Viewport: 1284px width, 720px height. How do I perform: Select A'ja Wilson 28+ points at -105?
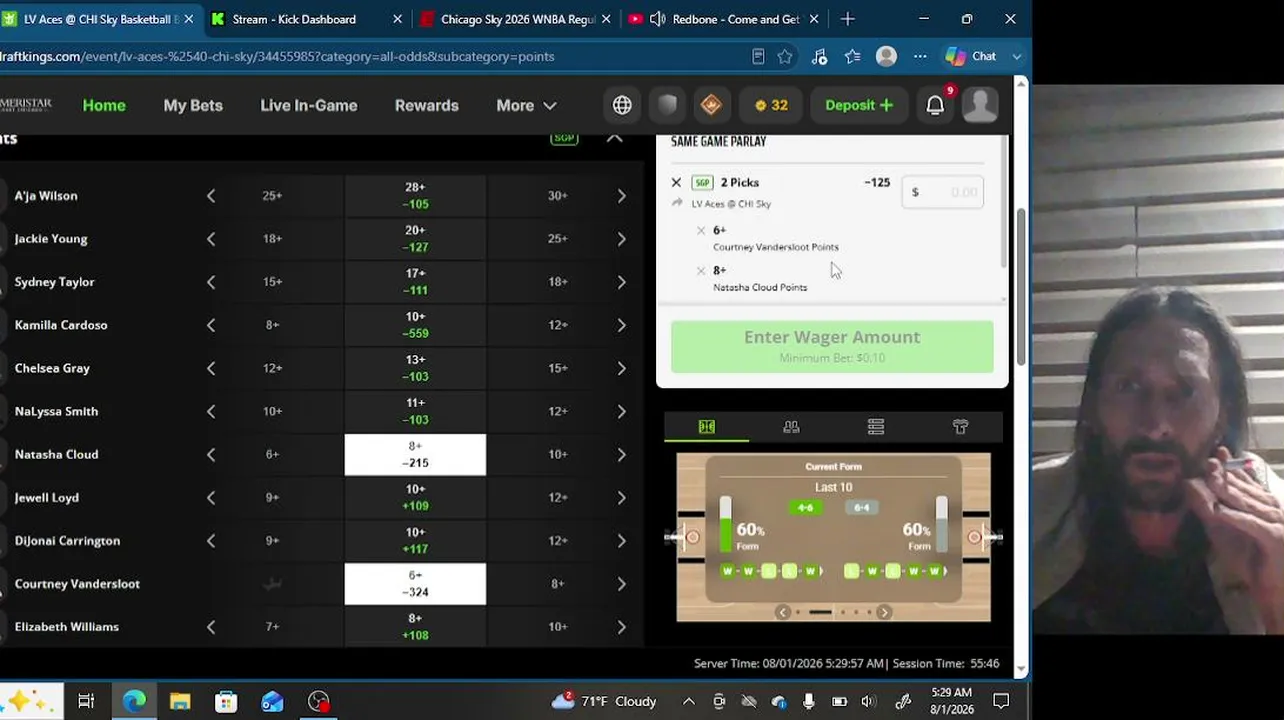point(416,196)
